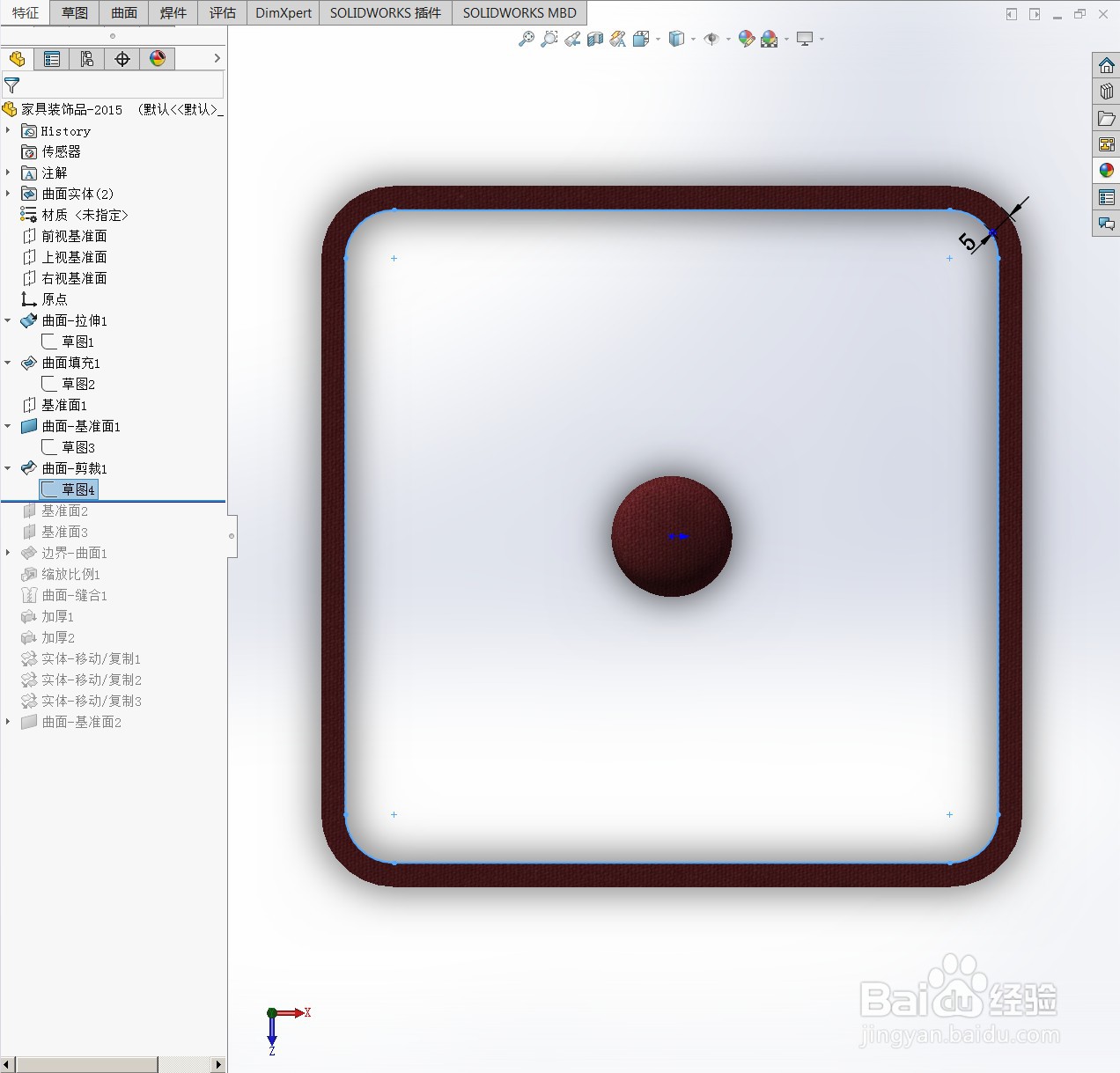This screenshot has height=1073, width=1120.
Task: Select 前视基准面 plane
Action: [x=64, y=236]
